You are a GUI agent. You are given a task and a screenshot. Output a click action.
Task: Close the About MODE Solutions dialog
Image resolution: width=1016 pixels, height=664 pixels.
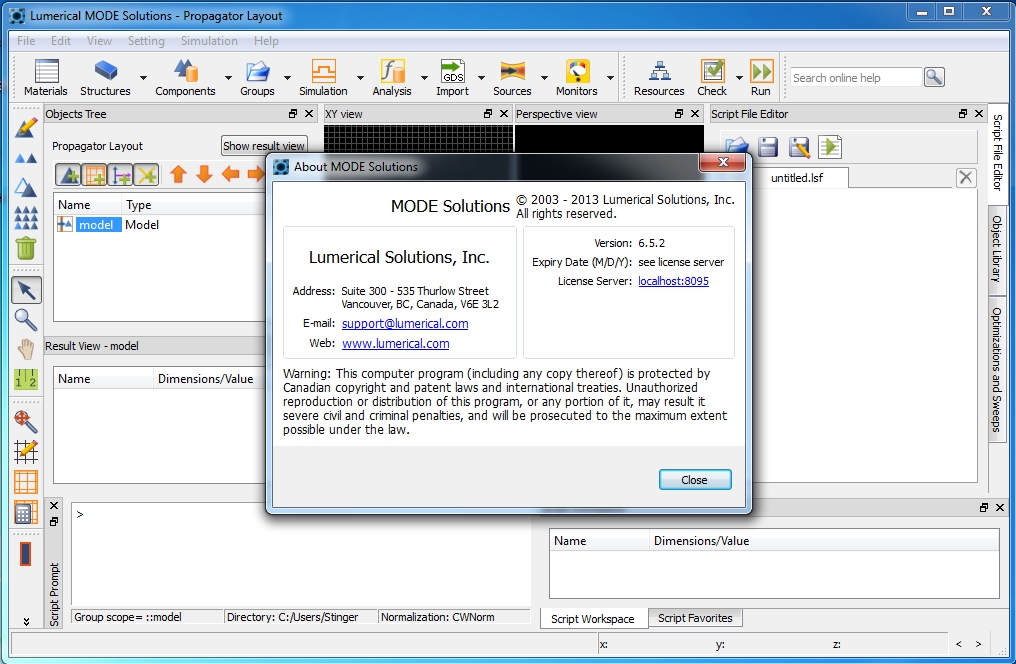(x=695, y=480)
